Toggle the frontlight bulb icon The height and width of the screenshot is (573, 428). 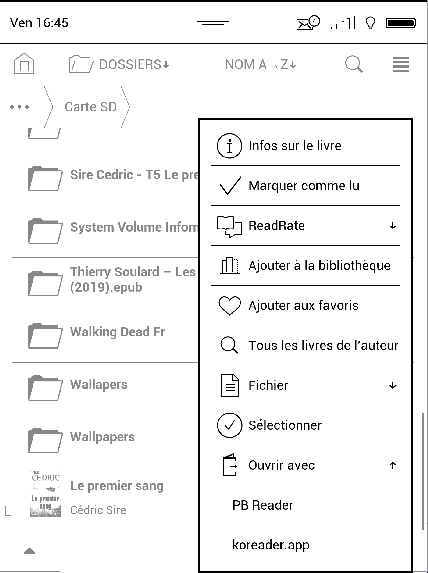tap(371, 23)
